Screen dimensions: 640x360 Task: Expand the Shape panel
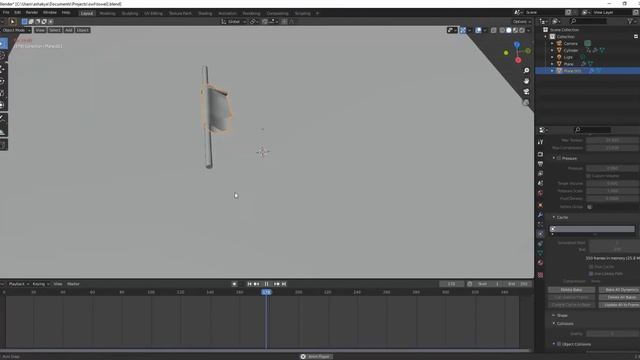tap(554, 315)
